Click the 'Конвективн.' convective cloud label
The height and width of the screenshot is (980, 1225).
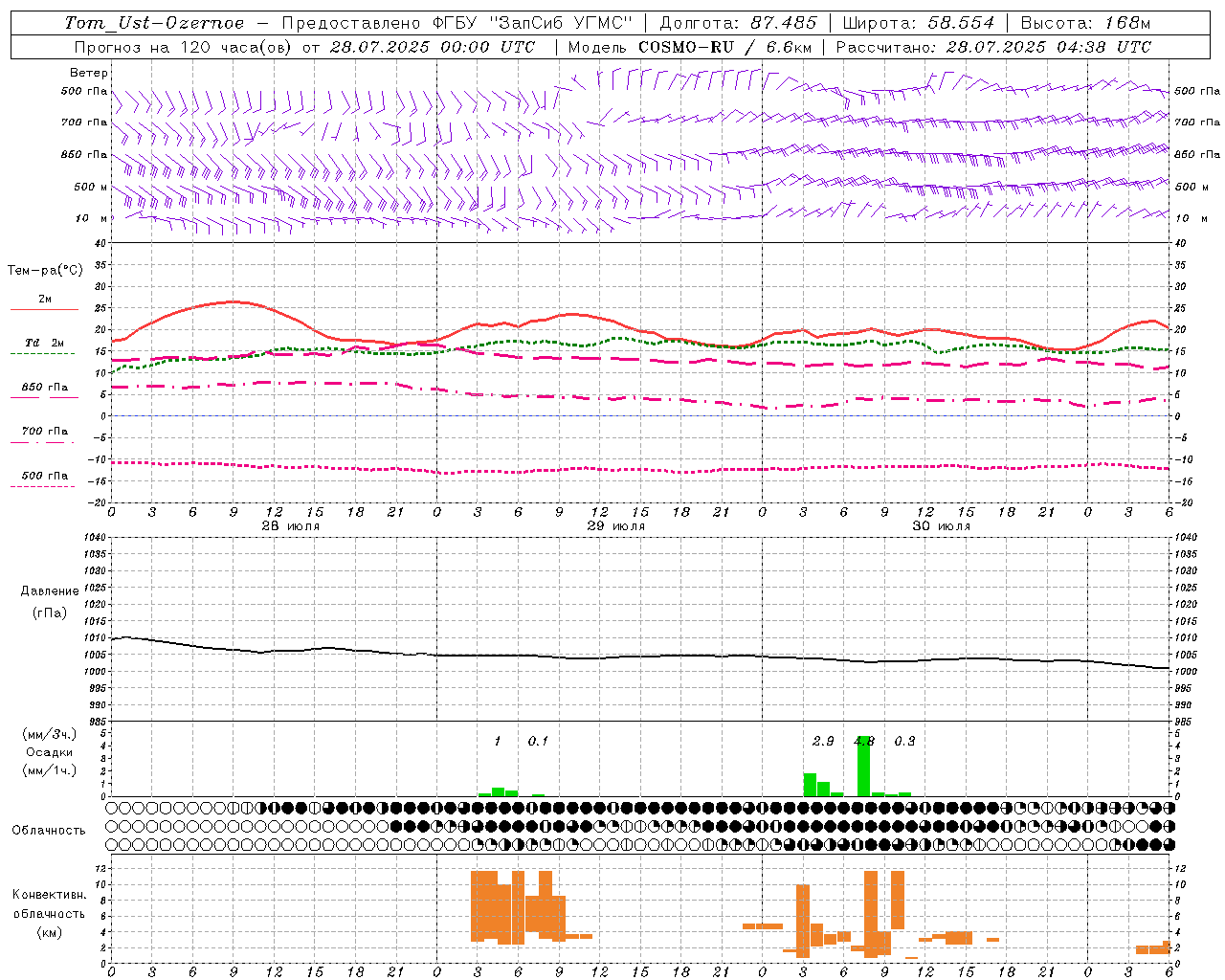[49, 895]
